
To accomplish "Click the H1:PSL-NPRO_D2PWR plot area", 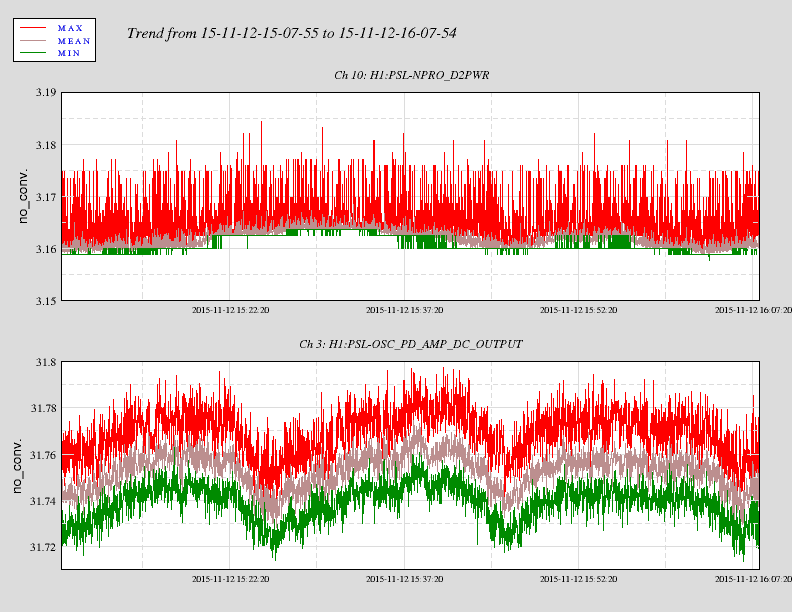I will tap(410, 196).
